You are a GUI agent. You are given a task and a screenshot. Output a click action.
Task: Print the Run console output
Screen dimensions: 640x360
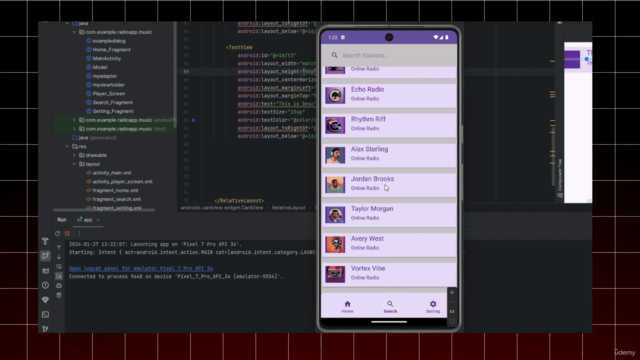point(59,286)
